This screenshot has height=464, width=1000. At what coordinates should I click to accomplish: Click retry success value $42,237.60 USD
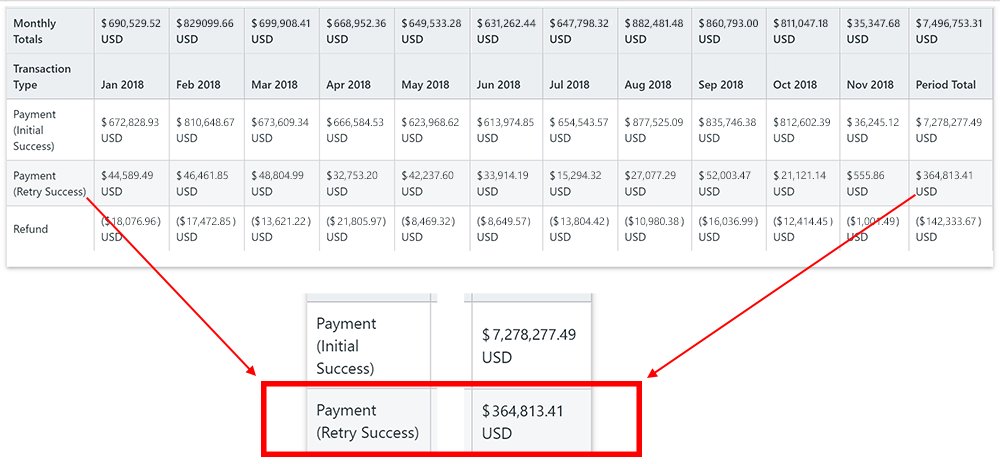click(427, 184)
